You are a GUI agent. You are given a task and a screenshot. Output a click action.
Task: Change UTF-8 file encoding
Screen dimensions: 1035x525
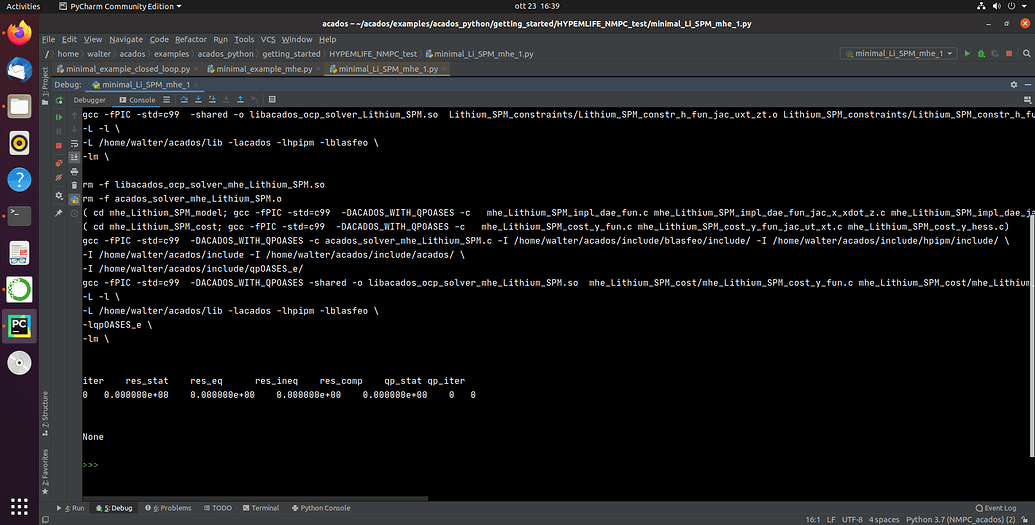click(x=852, y=520)
